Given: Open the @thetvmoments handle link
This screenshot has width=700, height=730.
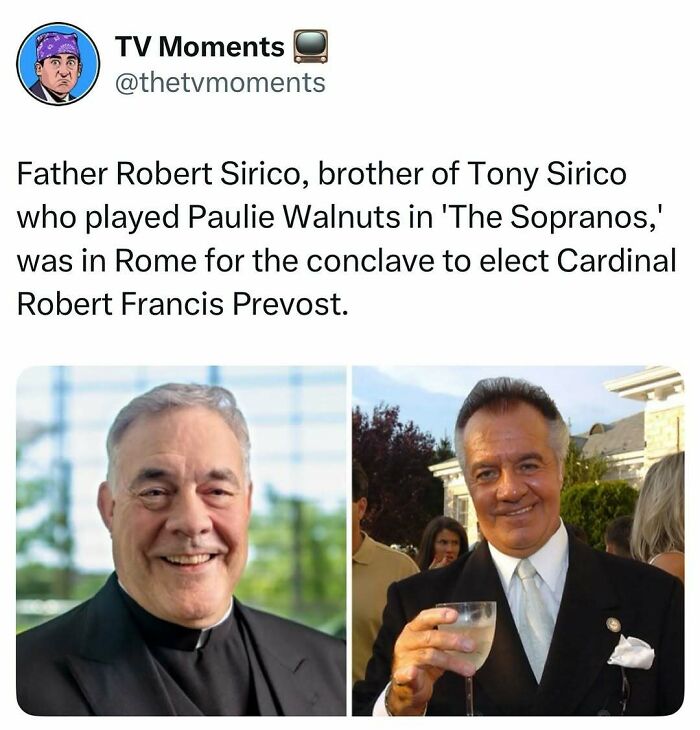Looking at the screenshot, I should [x=219, y=82].
